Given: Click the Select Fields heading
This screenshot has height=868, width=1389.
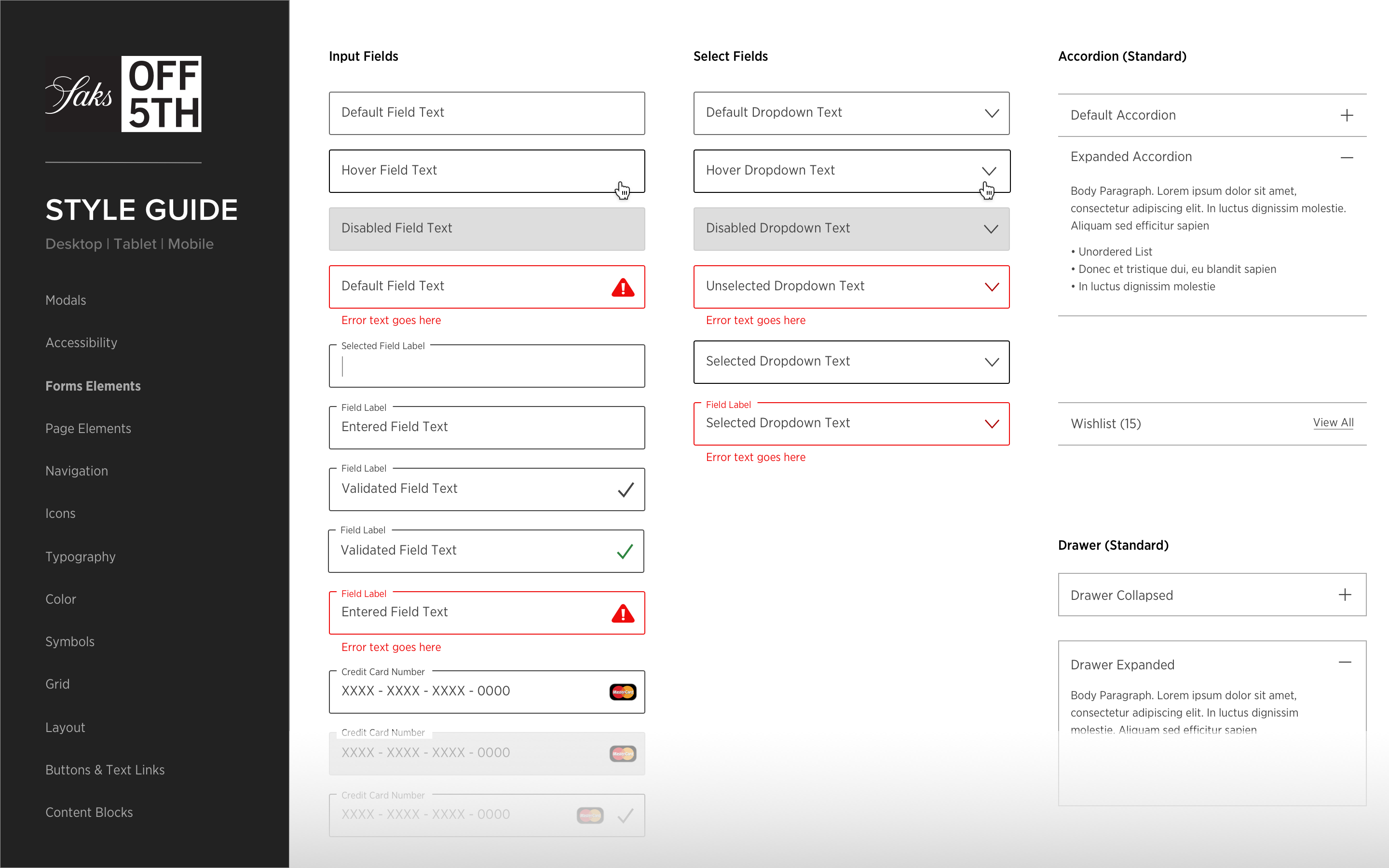Looking at the screenshot, I should 731,56.
